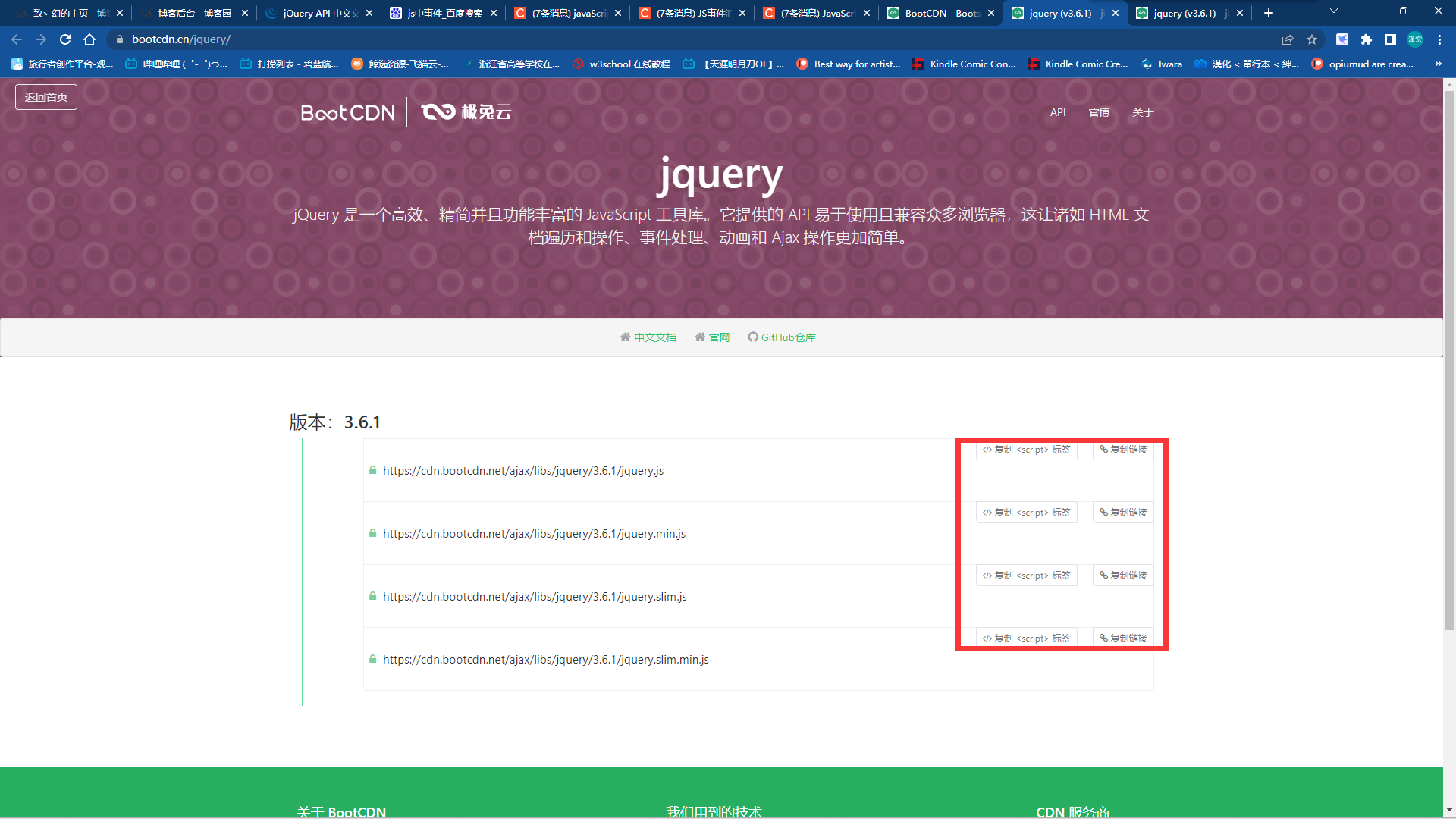Bookmark this page with the star icon
Screen dimensions: 1456x819
[1312, 39]
